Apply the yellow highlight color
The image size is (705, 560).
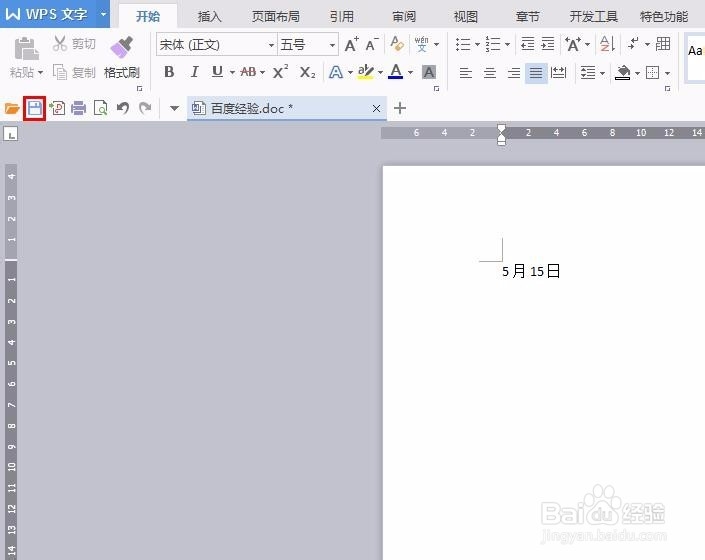(366, 72)
